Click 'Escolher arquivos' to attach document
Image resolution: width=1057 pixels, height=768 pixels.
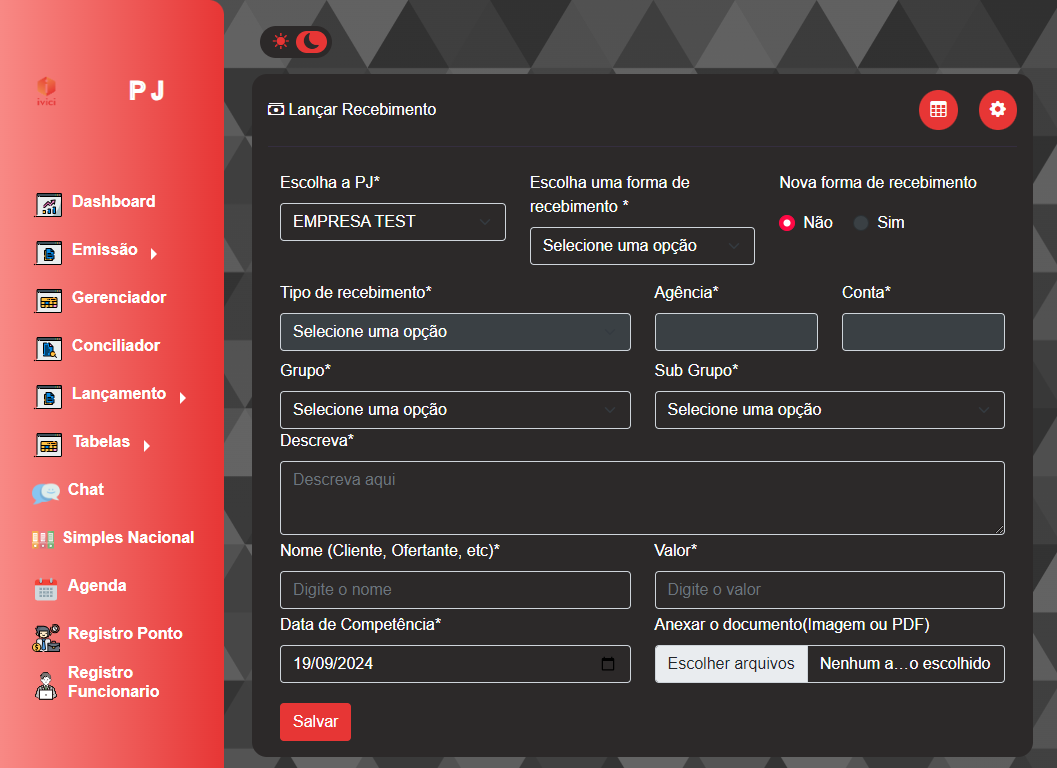point(731,664)
